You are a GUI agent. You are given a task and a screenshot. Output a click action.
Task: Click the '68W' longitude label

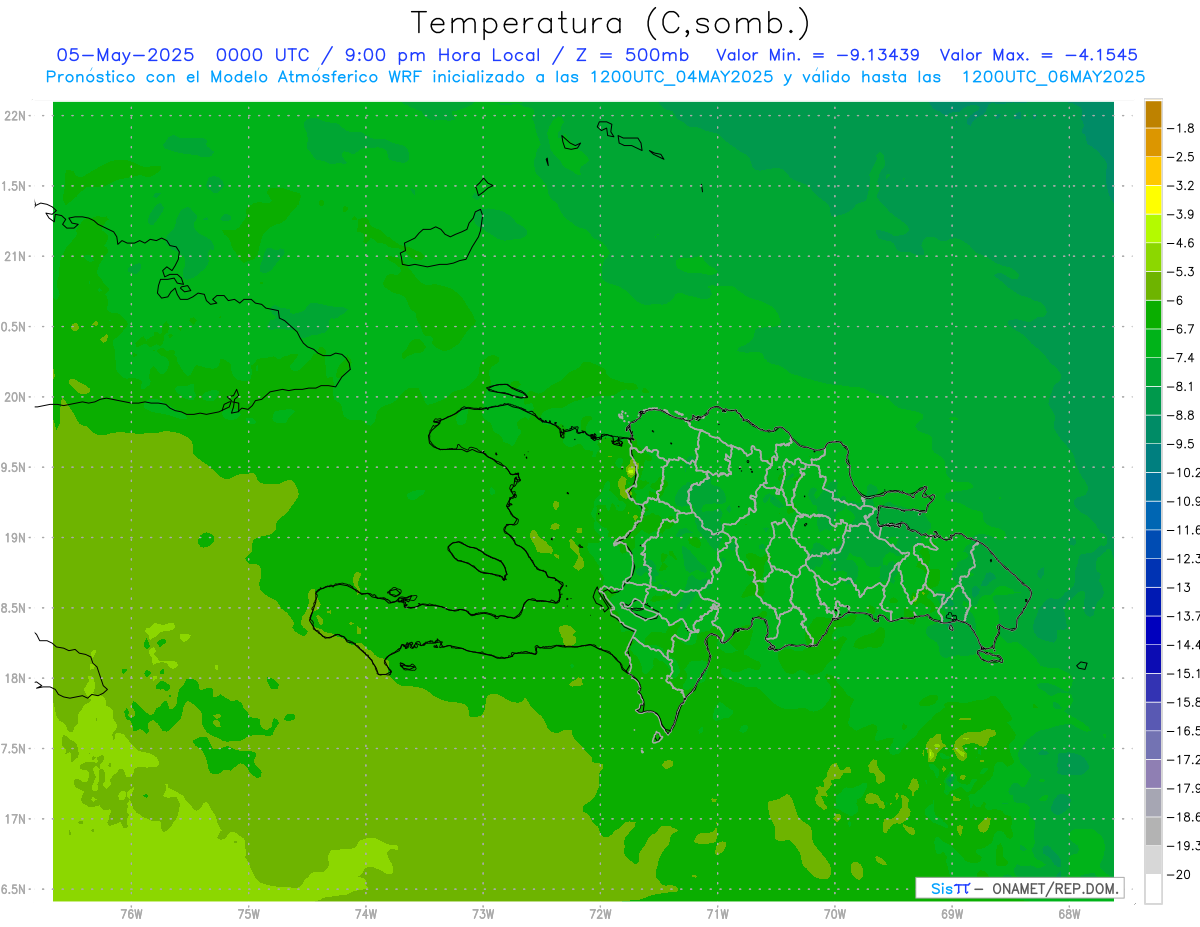click(x=1068, y=913)
